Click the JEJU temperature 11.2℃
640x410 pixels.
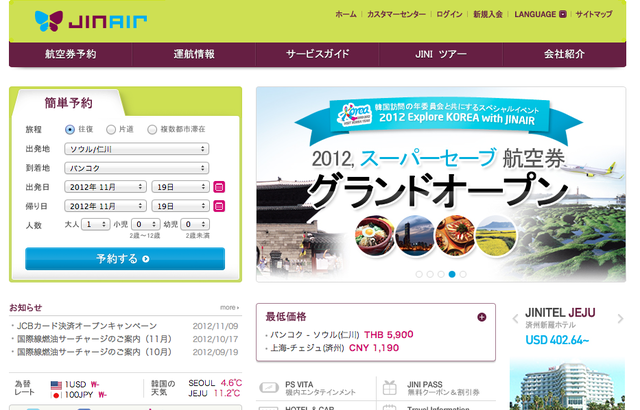click(227, 394)
